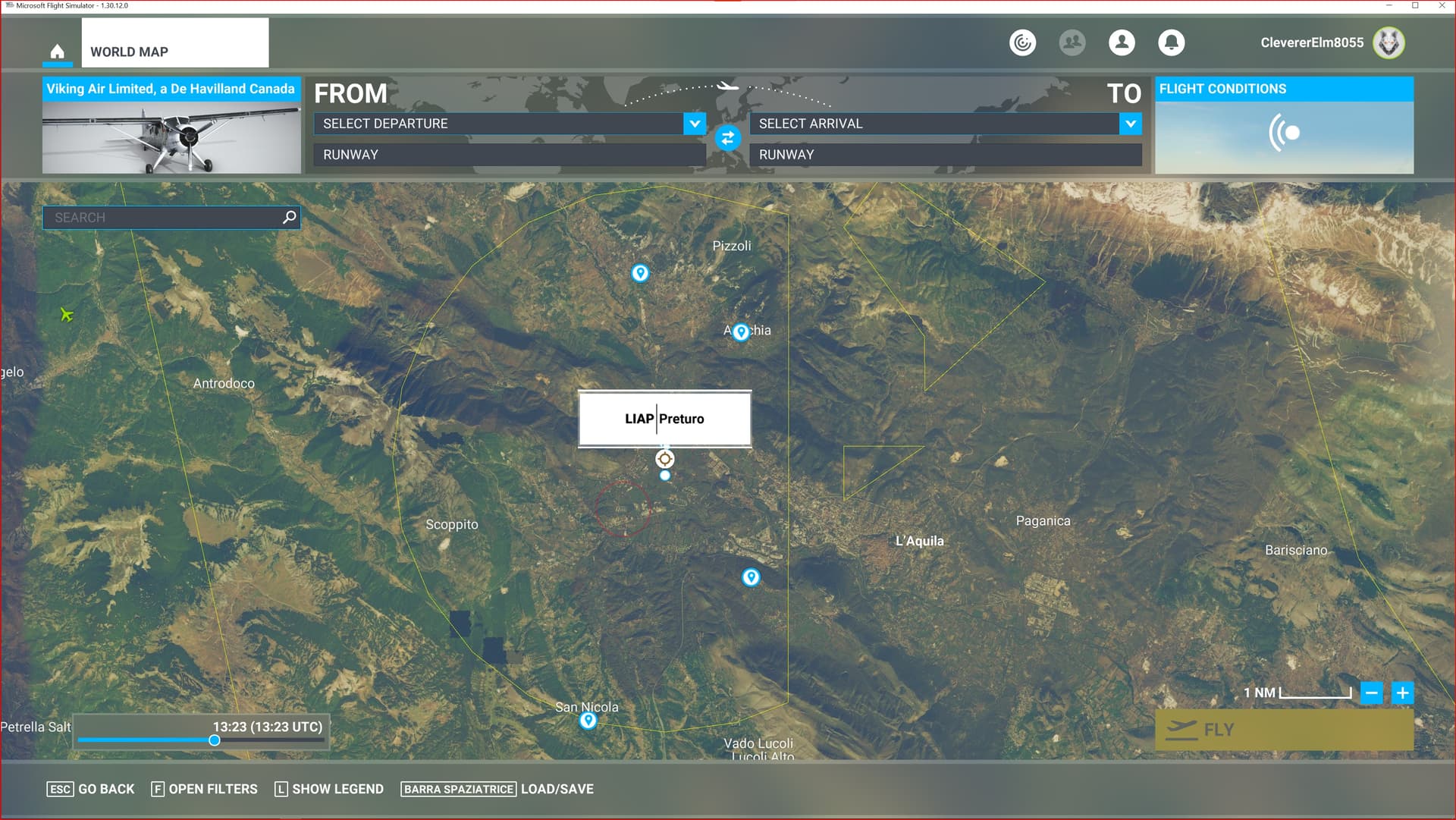Viewport: 1456px width, 820px height.
Task: Click the Scoppito town label
Action: [x=452, y=524]
